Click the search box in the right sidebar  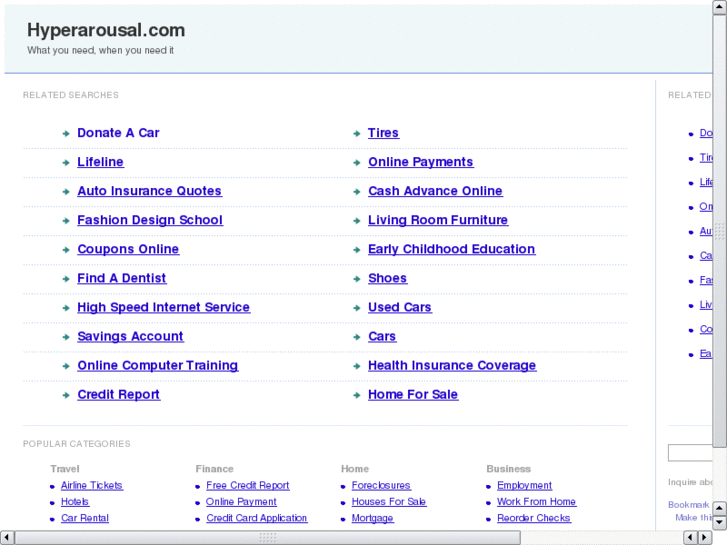[690, 453]
